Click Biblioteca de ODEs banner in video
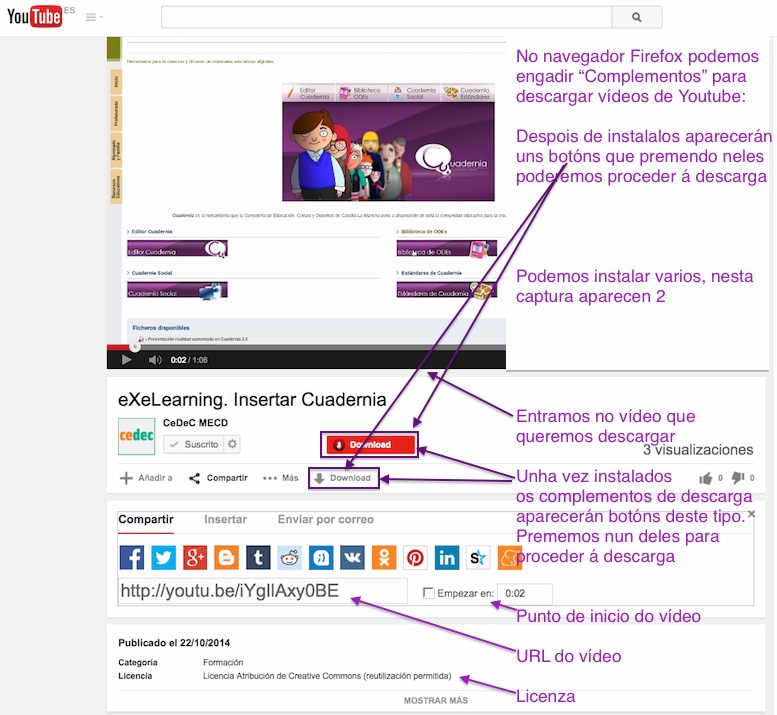Screen dimensions: 777x715 tap(446, 249)
